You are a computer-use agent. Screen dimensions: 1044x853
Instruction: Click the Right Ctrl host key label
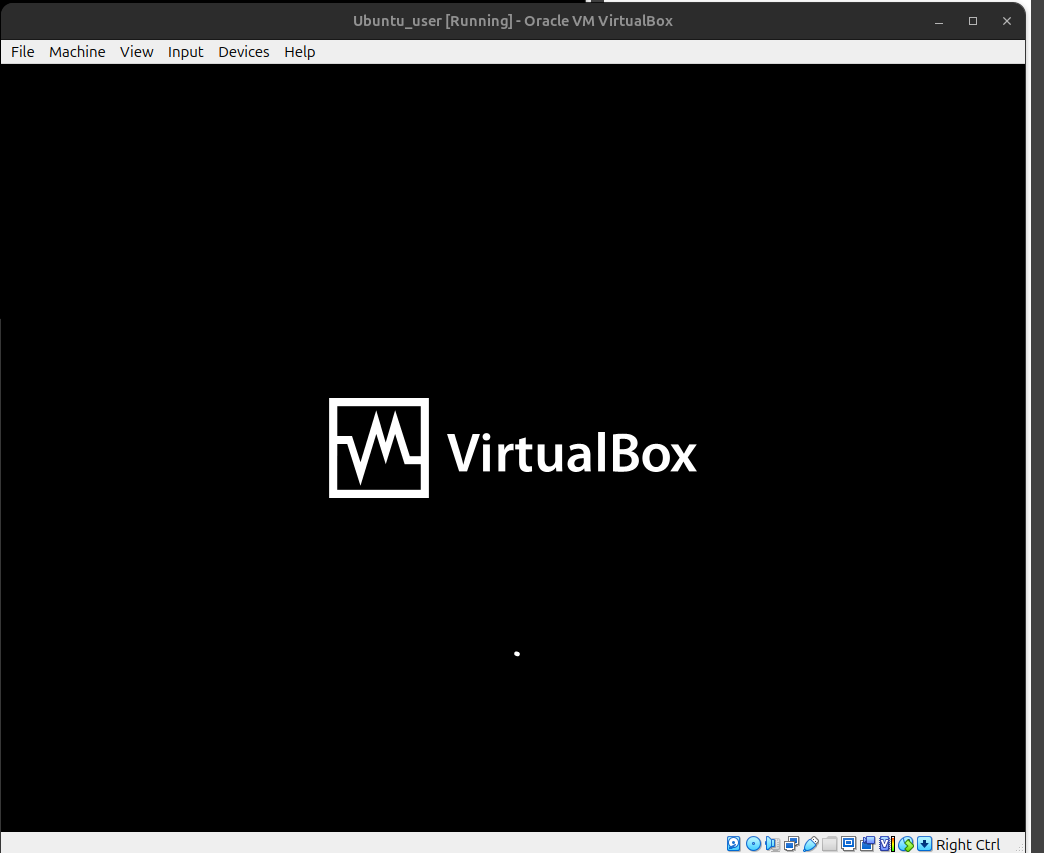click(x=967, y=844)
